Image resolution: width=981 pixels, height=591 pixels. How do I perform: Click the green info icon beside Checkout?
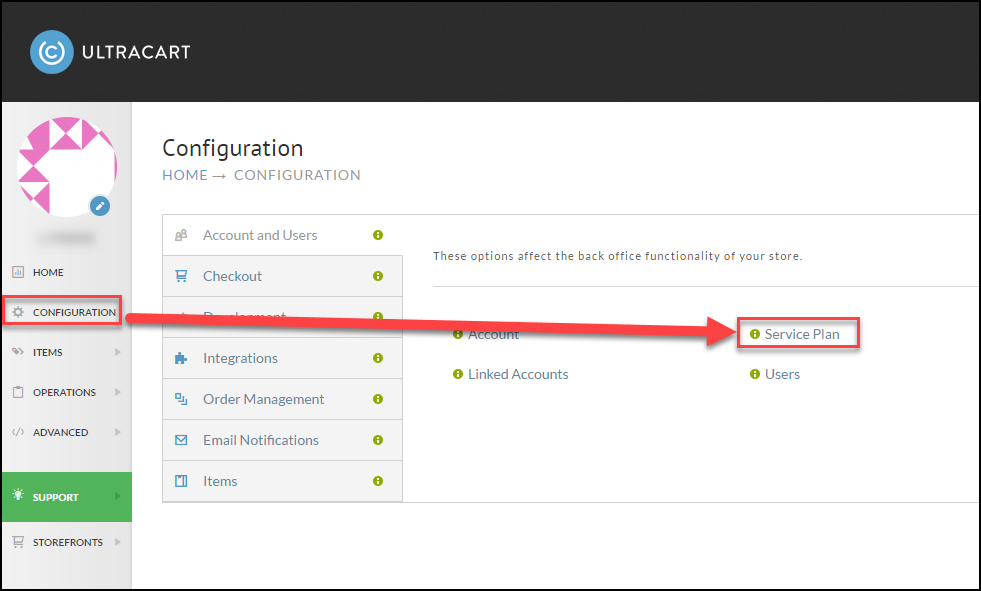(x=378, y=276)
